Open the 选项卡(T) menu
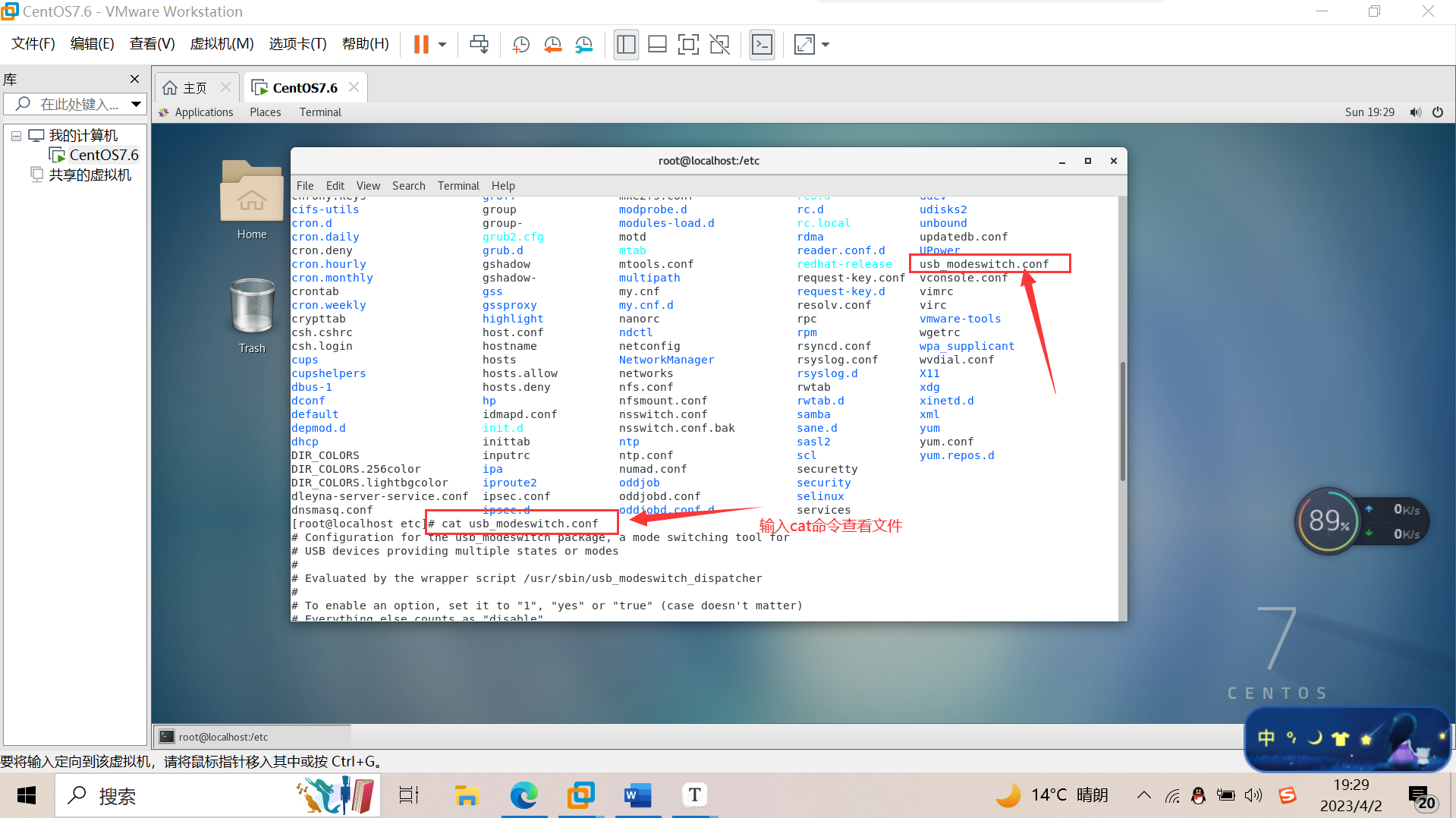The width and height of the screenshot is (1456, 818). pos(297,43)
